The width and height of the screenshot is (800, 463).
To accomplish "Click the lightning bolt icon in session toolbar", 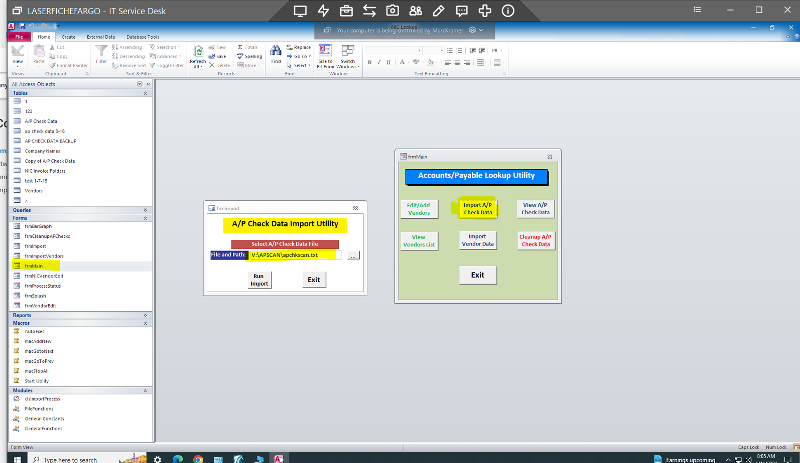I will click(323, 11).
